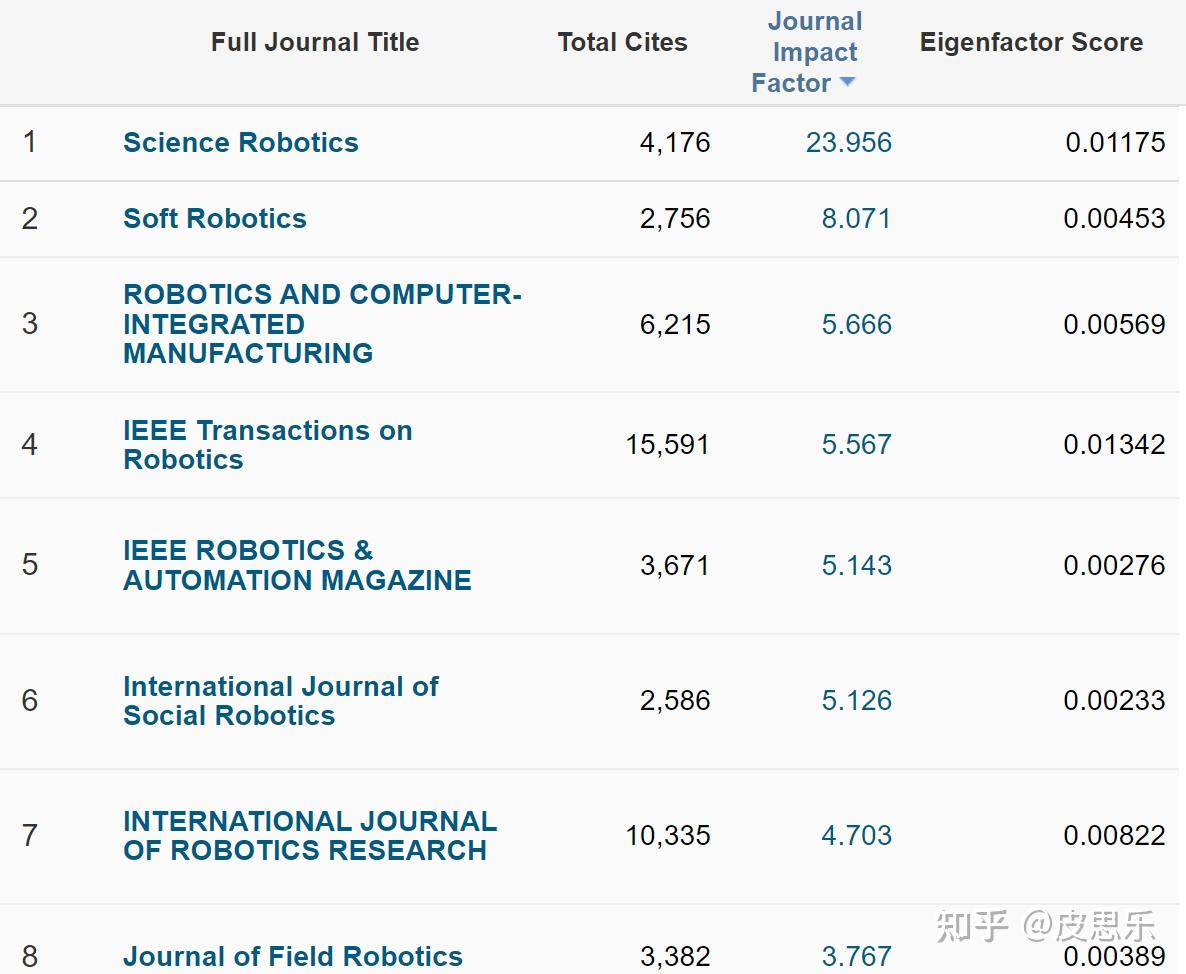Select Eigenfactor score 0.00453
Image resolution: width=1186 pixels, height=974 pixels.
click(x=1114, y=219)
